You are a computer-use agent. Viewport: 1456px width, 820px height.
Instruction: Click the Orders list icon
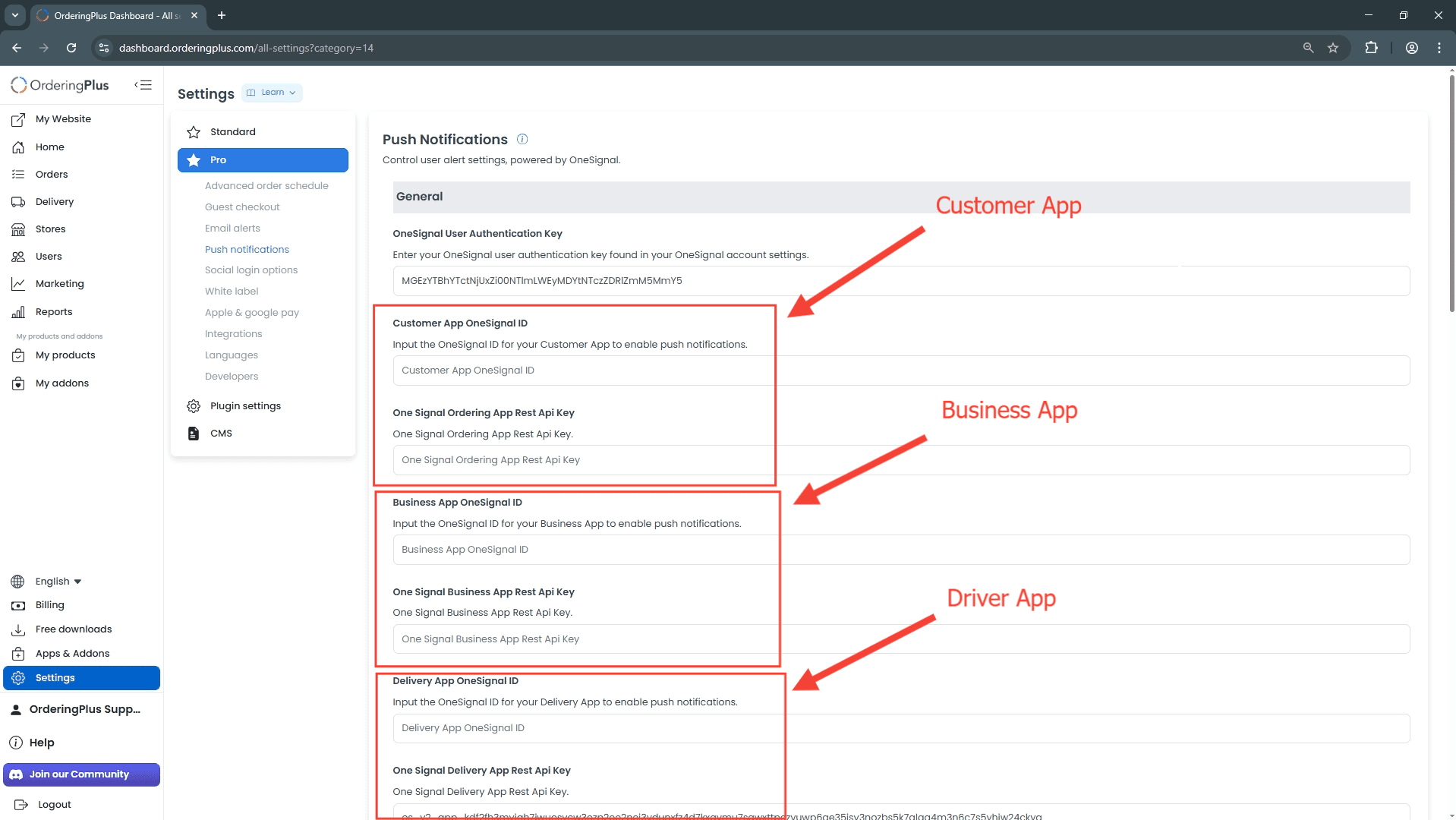18,175
